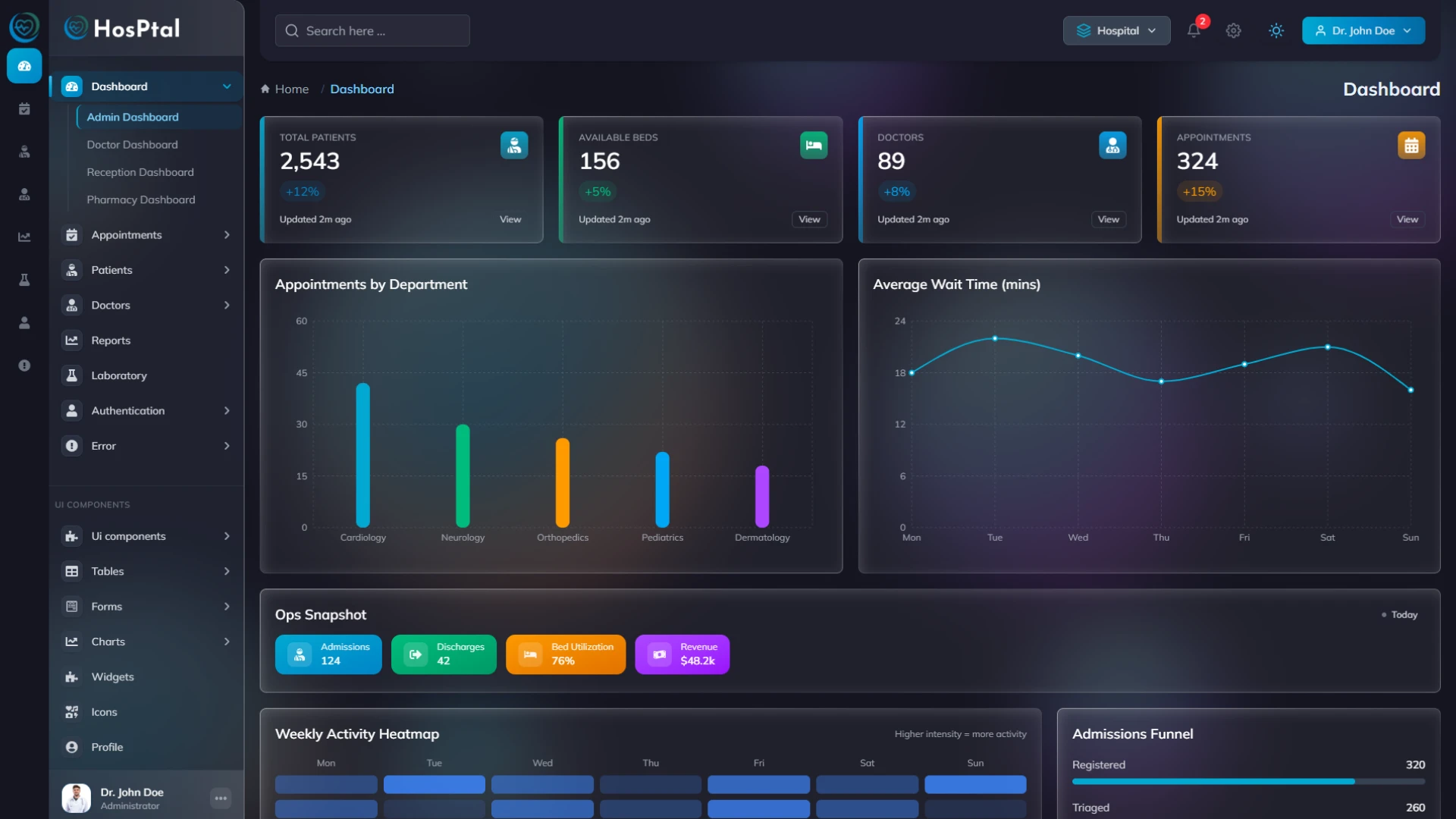The width and height of the screenshot is (1456, 819).
Task: Click the Profile sidebar icon
Action: pyautogui.click(x=72, y=747)
